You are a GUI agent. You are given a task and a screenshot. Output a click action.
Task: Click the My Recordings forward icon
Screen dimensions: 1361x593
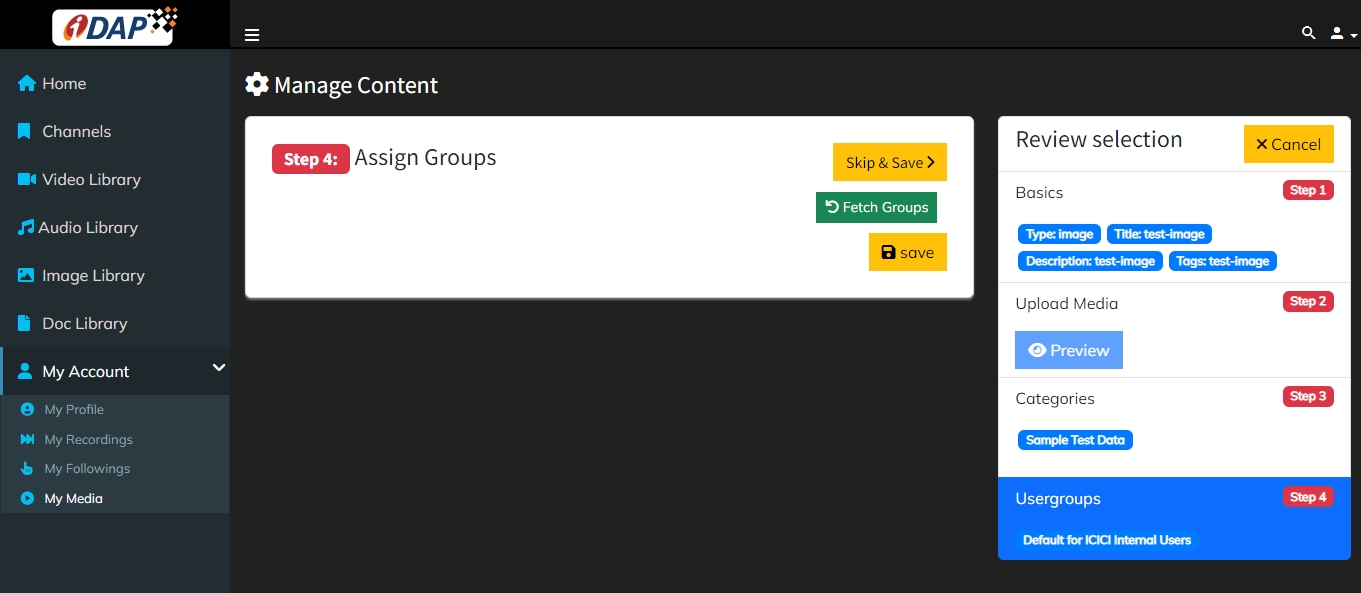click(x=28, y=439)
